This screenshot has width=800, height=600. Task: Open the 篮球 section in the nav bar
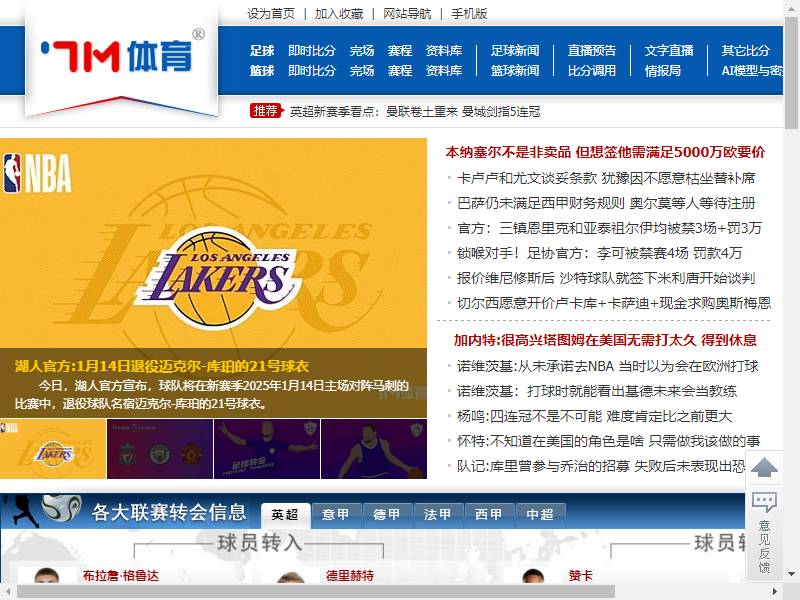pyautogui.click(x=262, y=70)
